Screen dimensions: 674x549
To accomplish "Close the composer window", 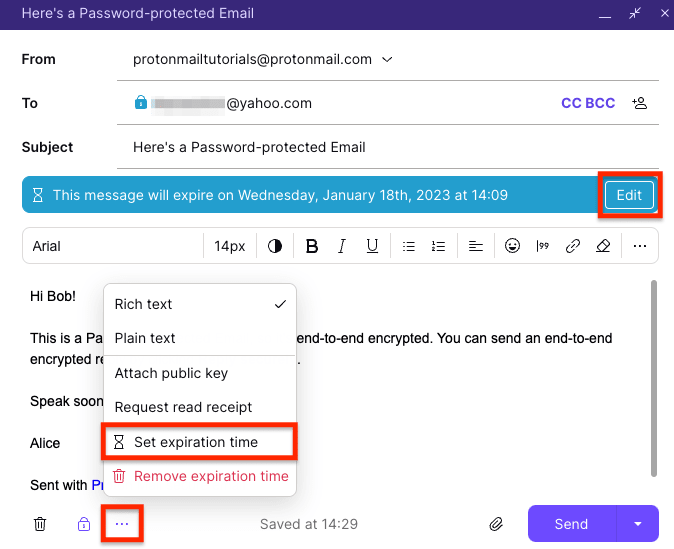I will [x=665, y=13].
